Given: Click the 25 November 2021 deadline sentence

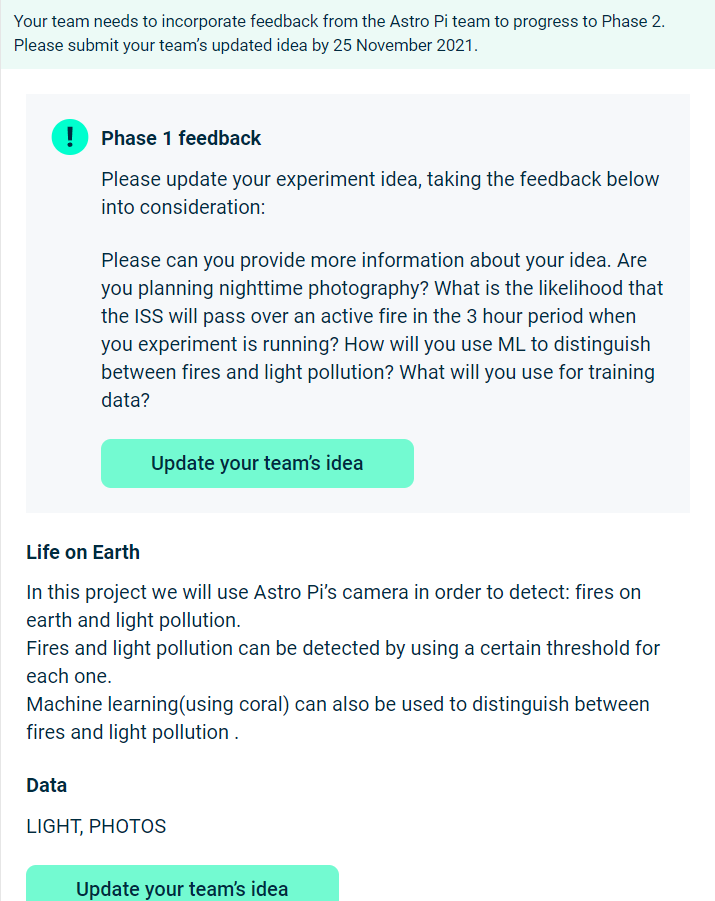Looking at the screenshot, I should click(x=246, y=45).
